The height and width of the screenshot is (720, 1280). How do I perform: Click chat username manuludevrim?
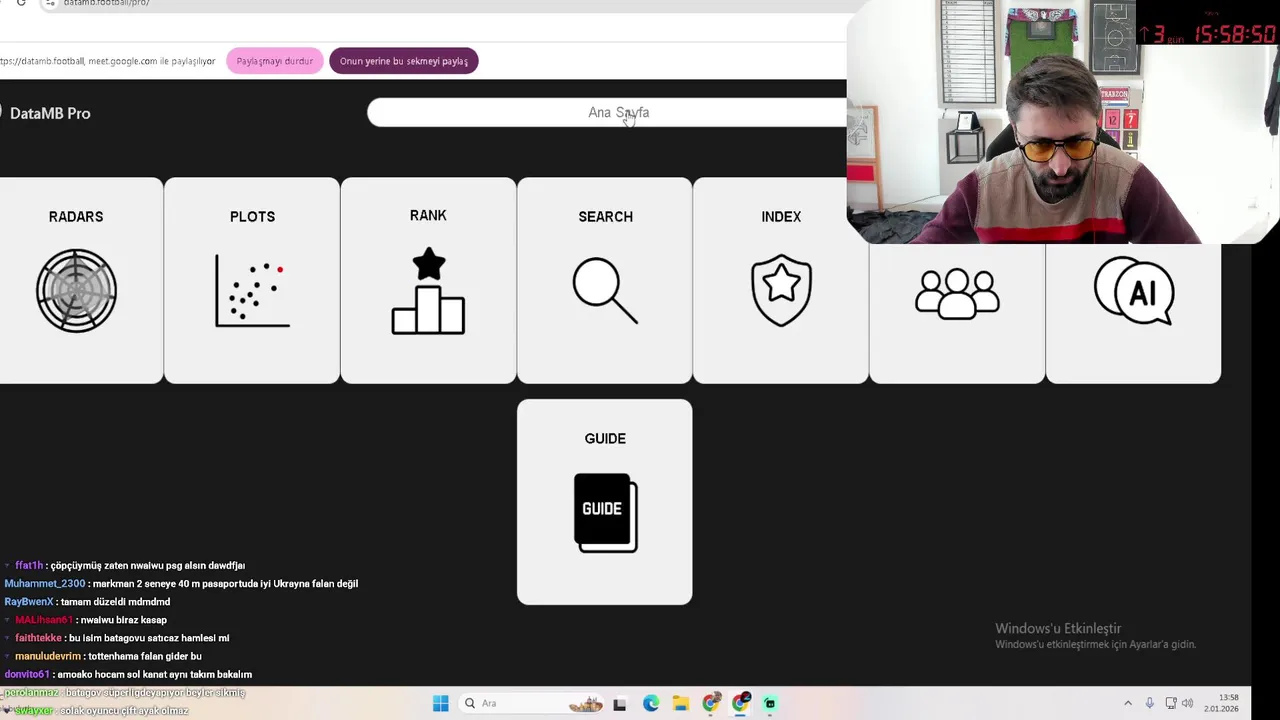pos(48,656)
